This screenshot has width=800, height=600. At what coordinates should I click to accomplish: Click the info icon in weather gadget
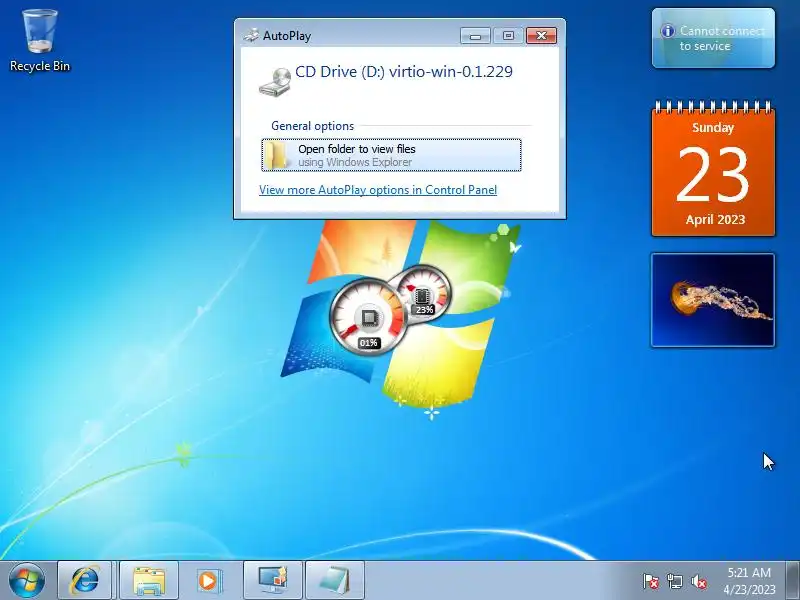(667, 31)
